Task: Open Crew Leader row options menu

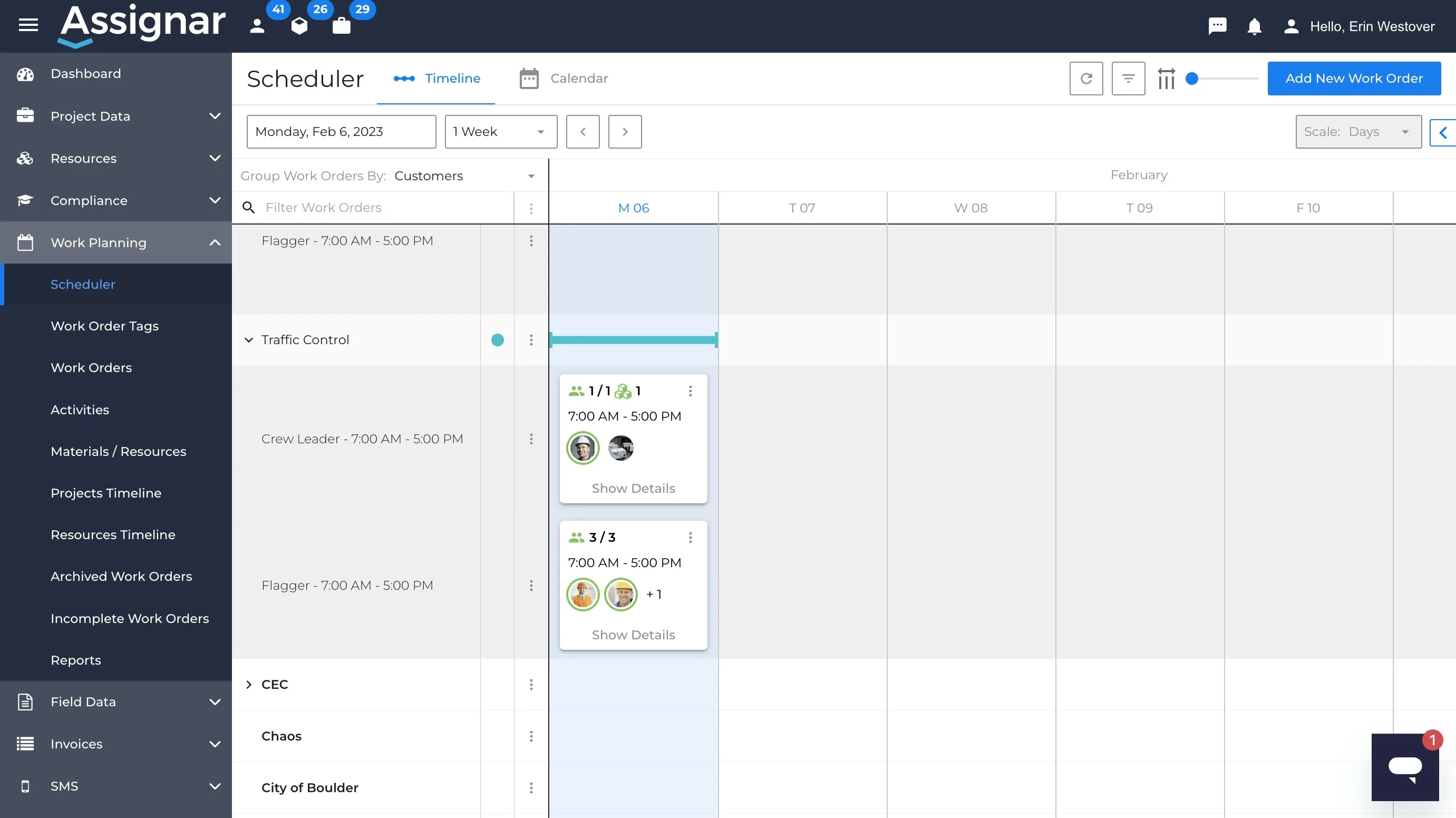Action: pos(531,439)
